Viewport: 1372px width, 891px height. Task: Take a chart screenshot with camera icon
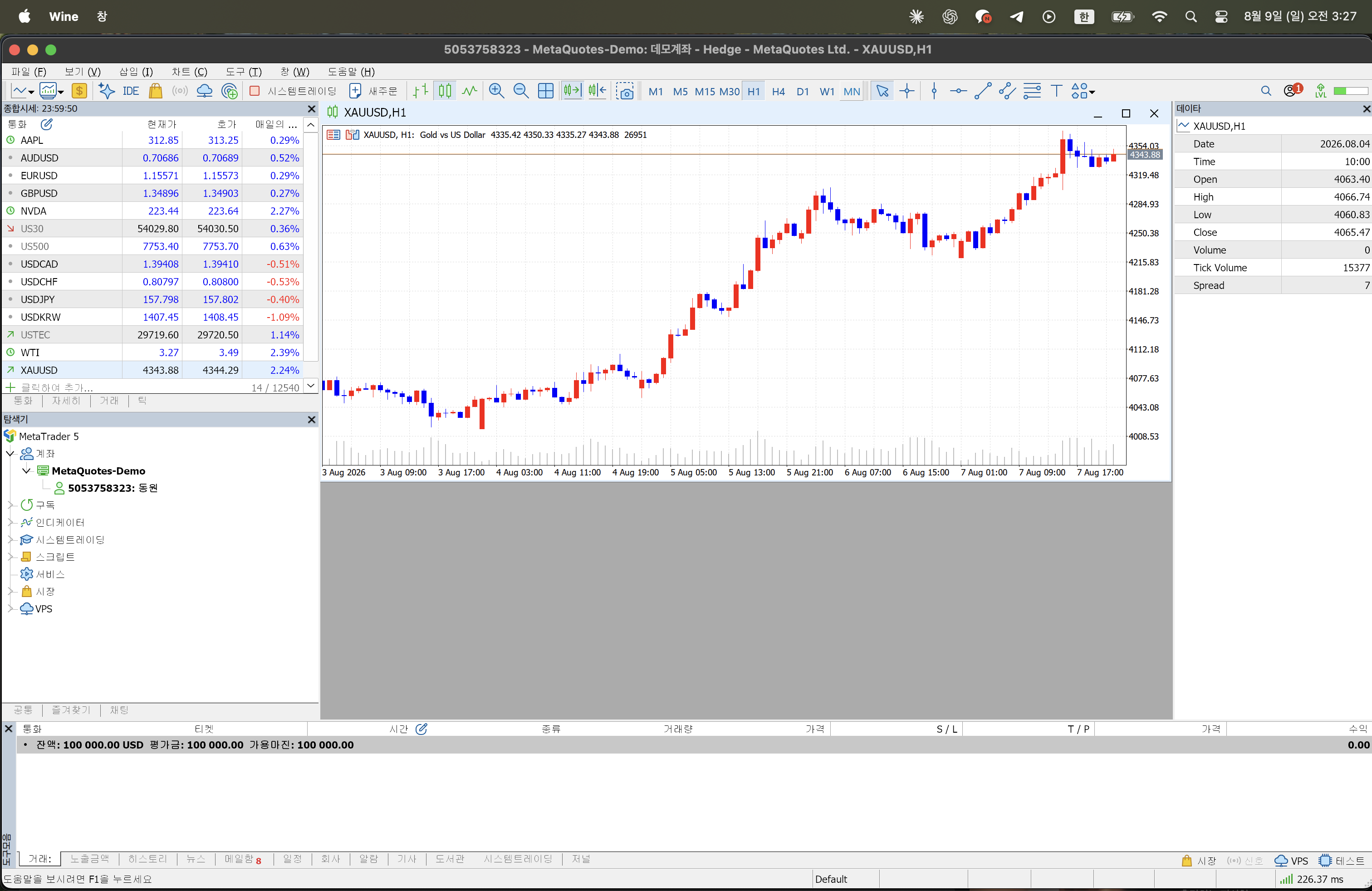coord(625,91)
